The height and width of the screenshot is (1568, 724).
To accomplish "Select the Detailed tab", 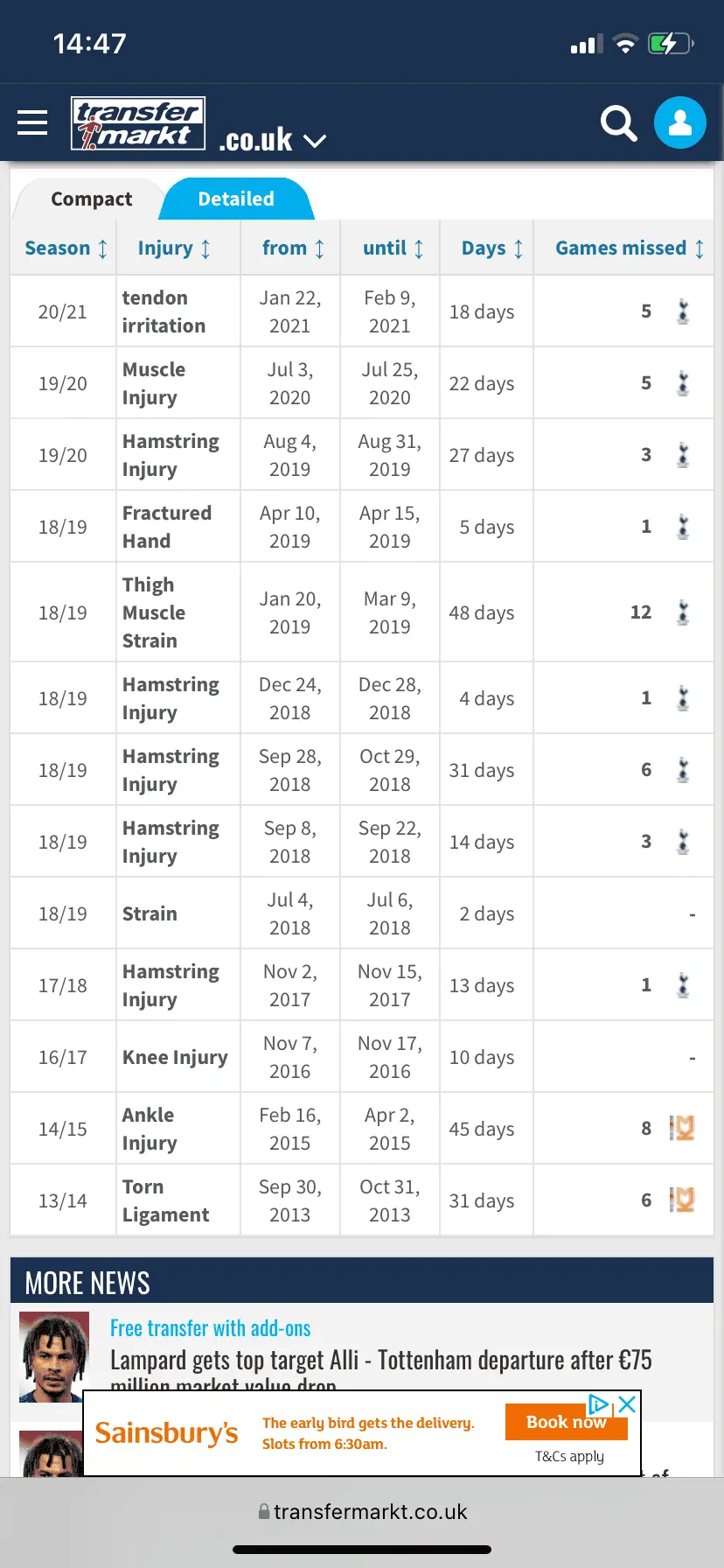I will coord(236,199).
